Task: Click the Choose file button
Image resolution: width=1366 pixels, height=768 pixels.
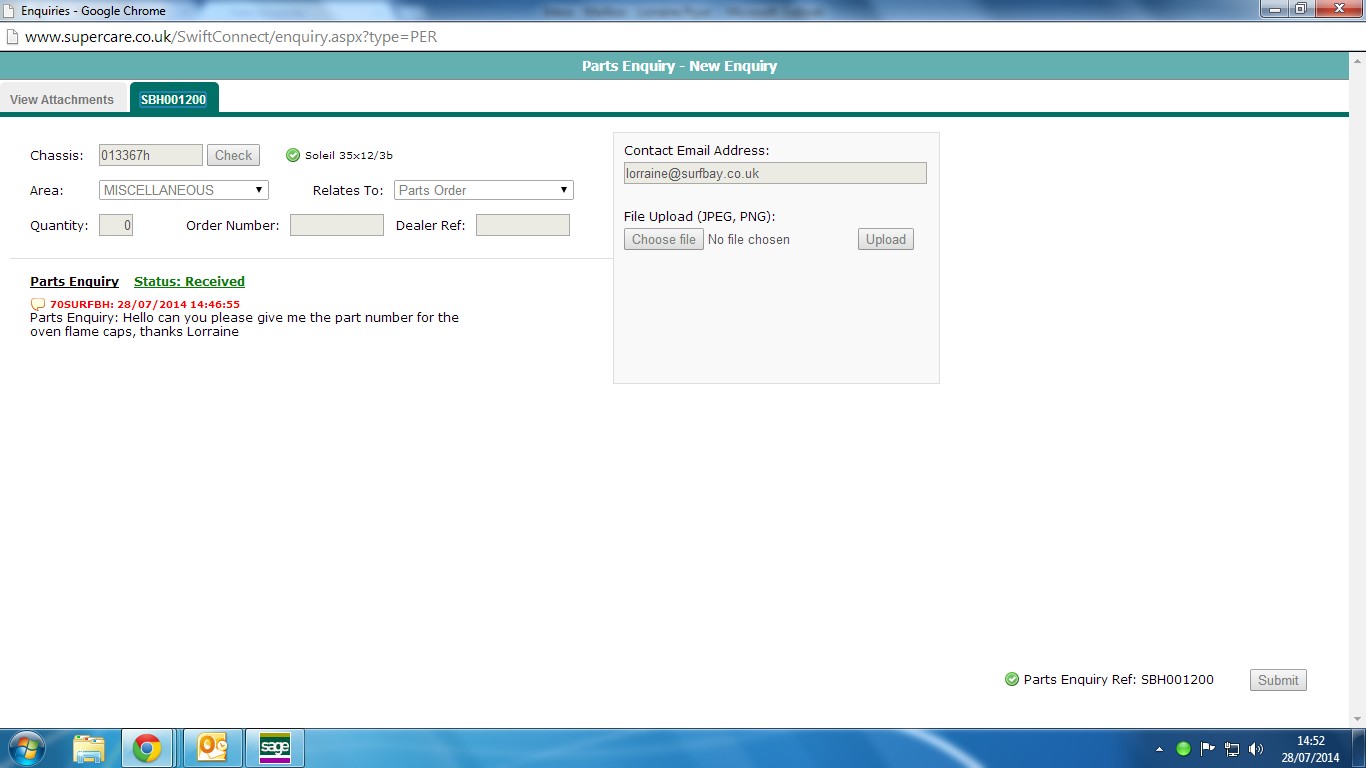Action: [x=664, y=239]
